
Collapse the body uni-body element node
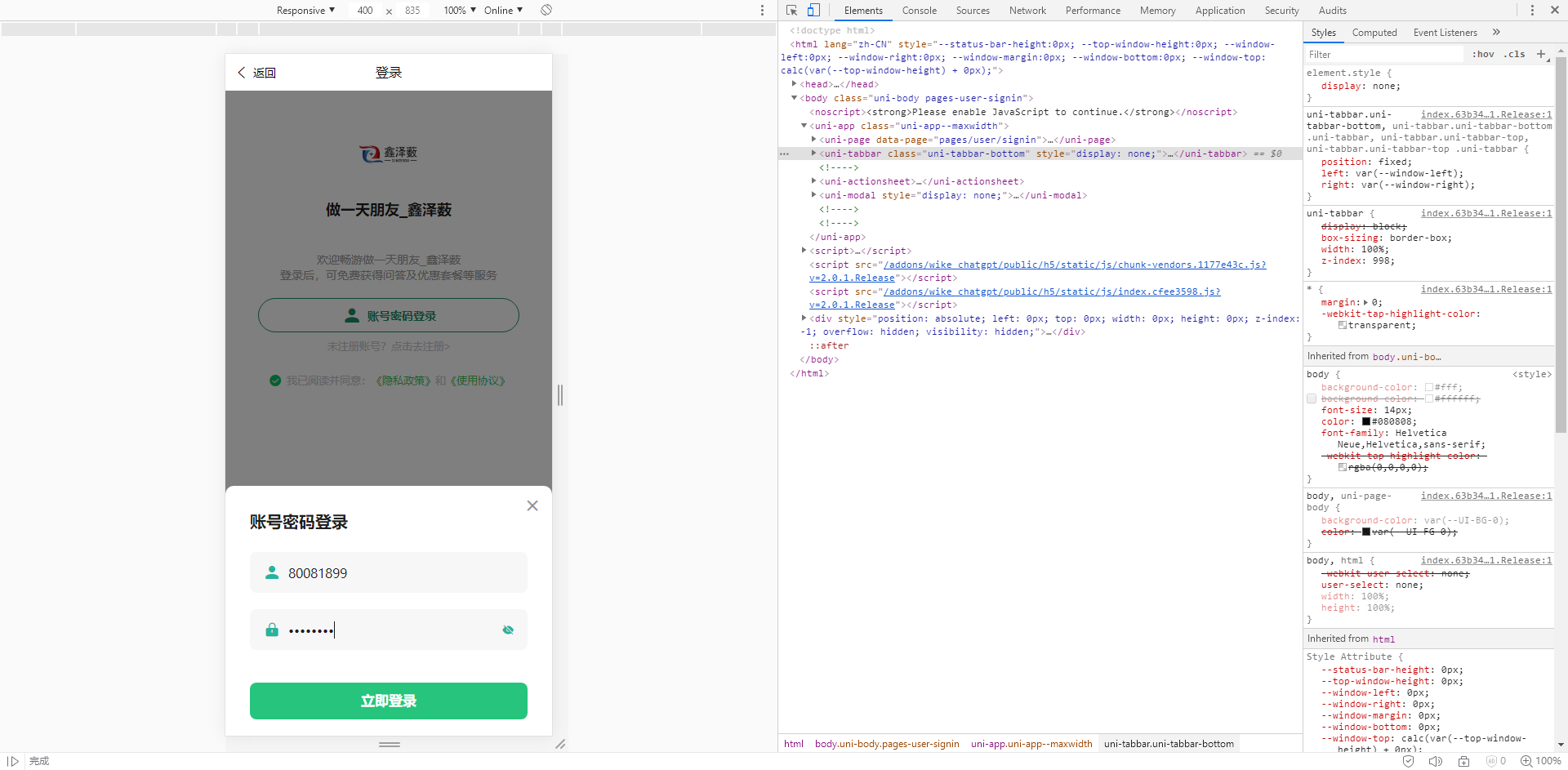794,98
